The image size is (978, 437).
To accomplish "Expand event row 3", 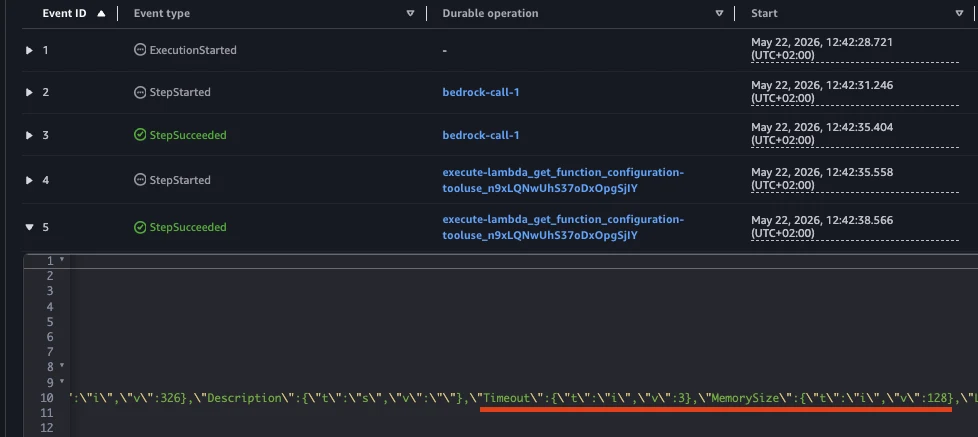I will tap(29, 135).
